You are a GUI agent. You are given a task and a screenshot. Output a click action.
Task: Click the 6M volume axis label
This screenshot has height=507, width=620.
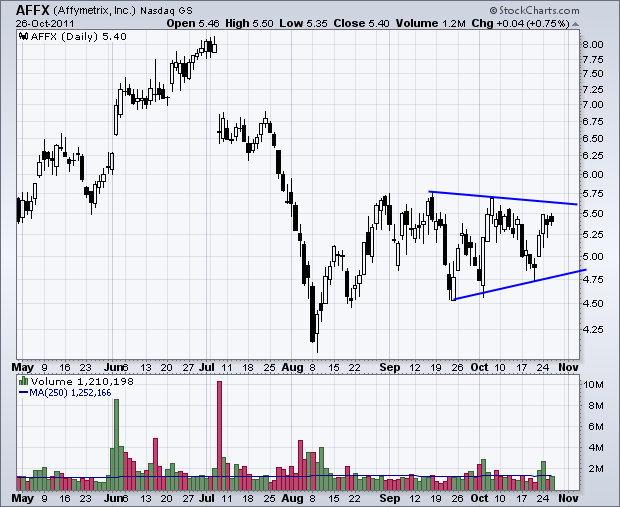point(596,426)
